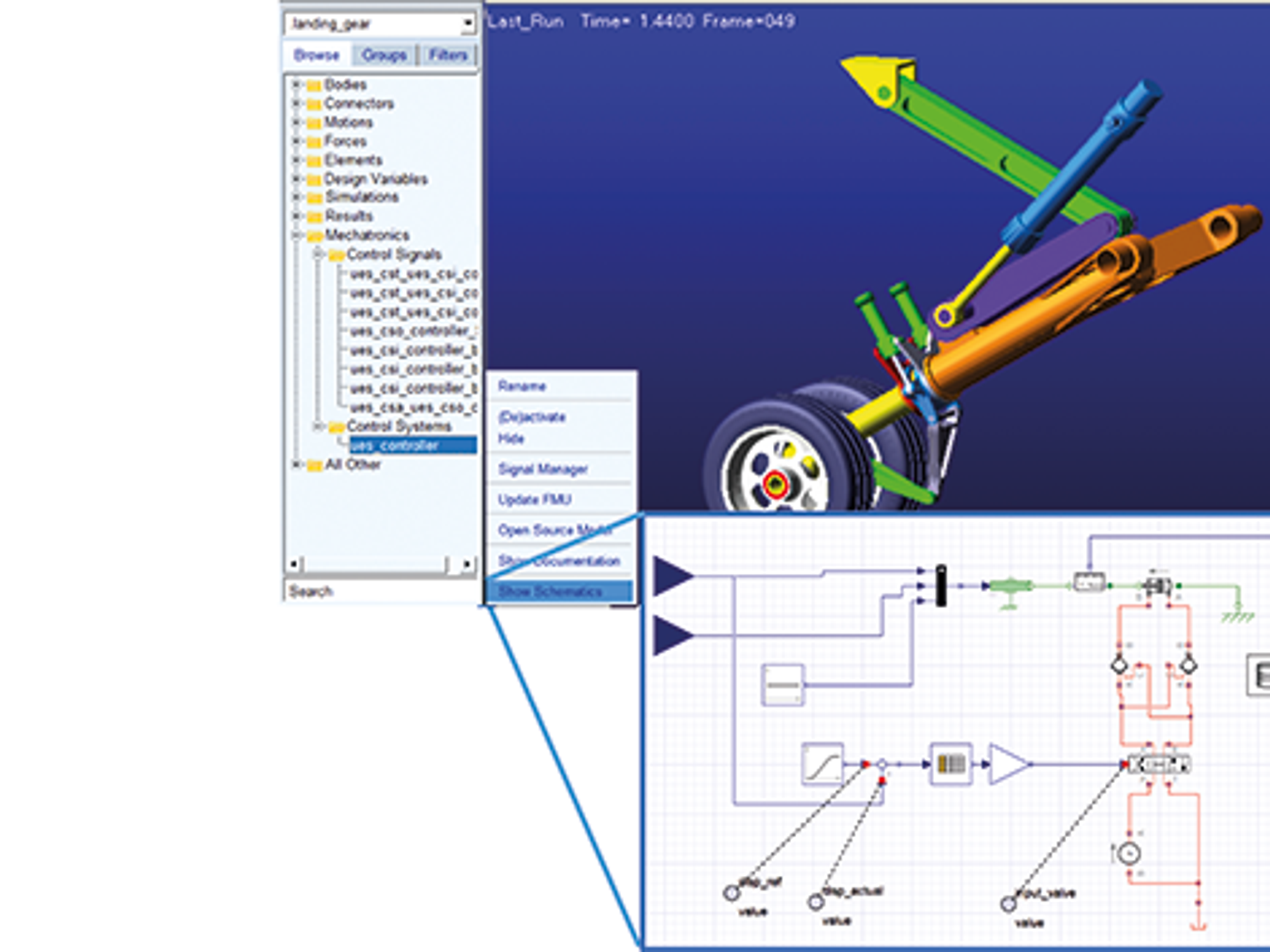1270x952 pixels.
Task: Expand the Simulations tree node
Action: pos(296,197)
